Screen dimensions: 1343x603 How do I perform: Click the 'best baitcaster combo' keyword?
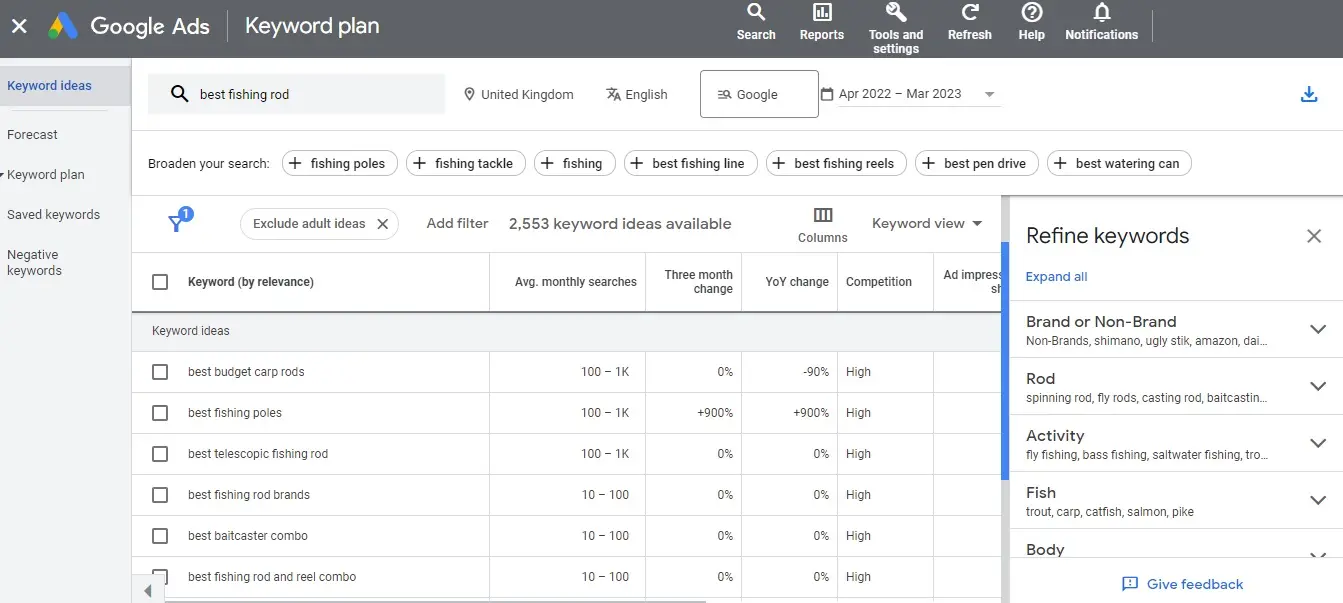(248, 536)
